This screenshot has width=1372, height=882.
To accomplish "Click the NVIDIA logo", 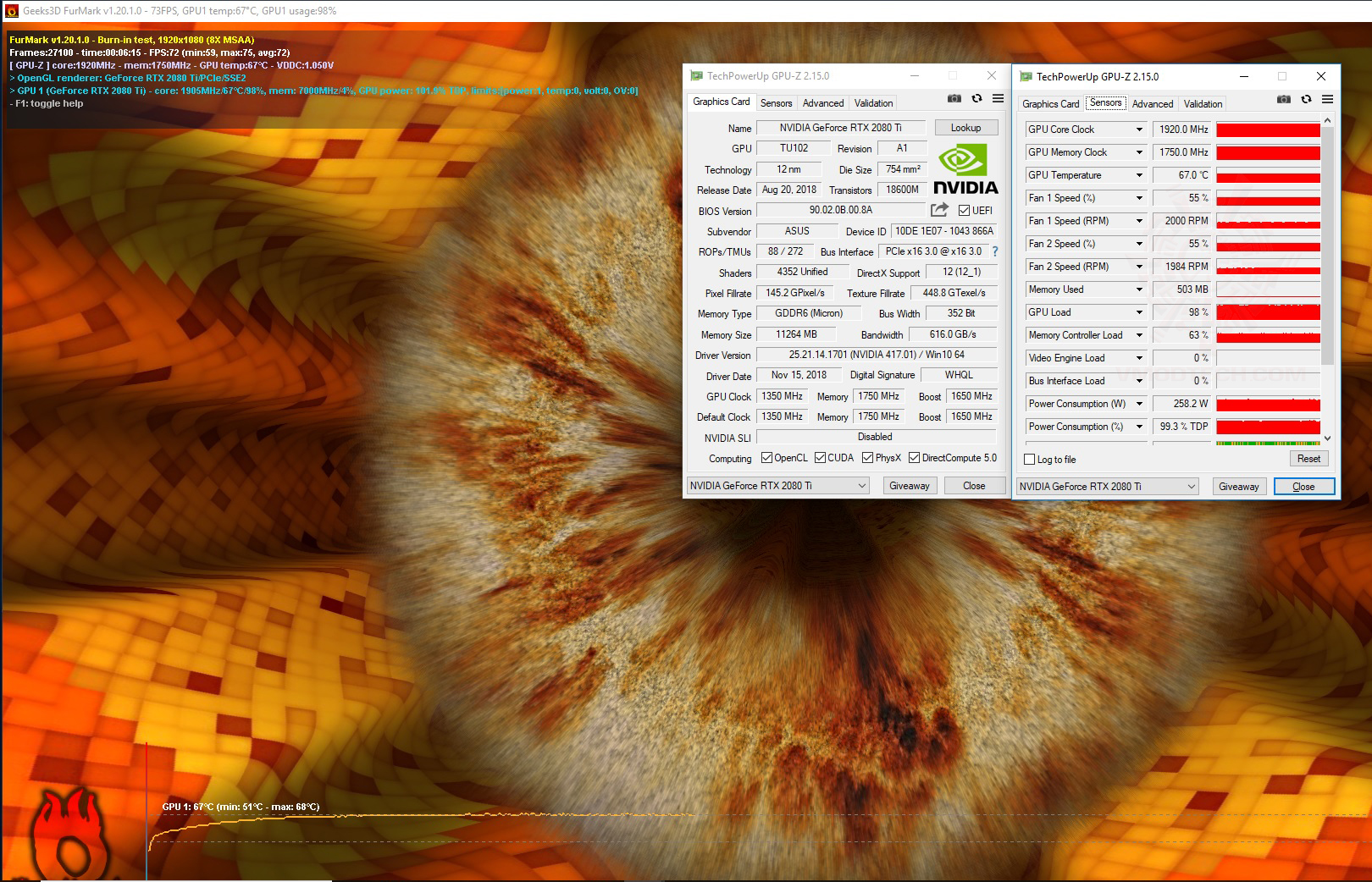I will (x=965, y=170).
